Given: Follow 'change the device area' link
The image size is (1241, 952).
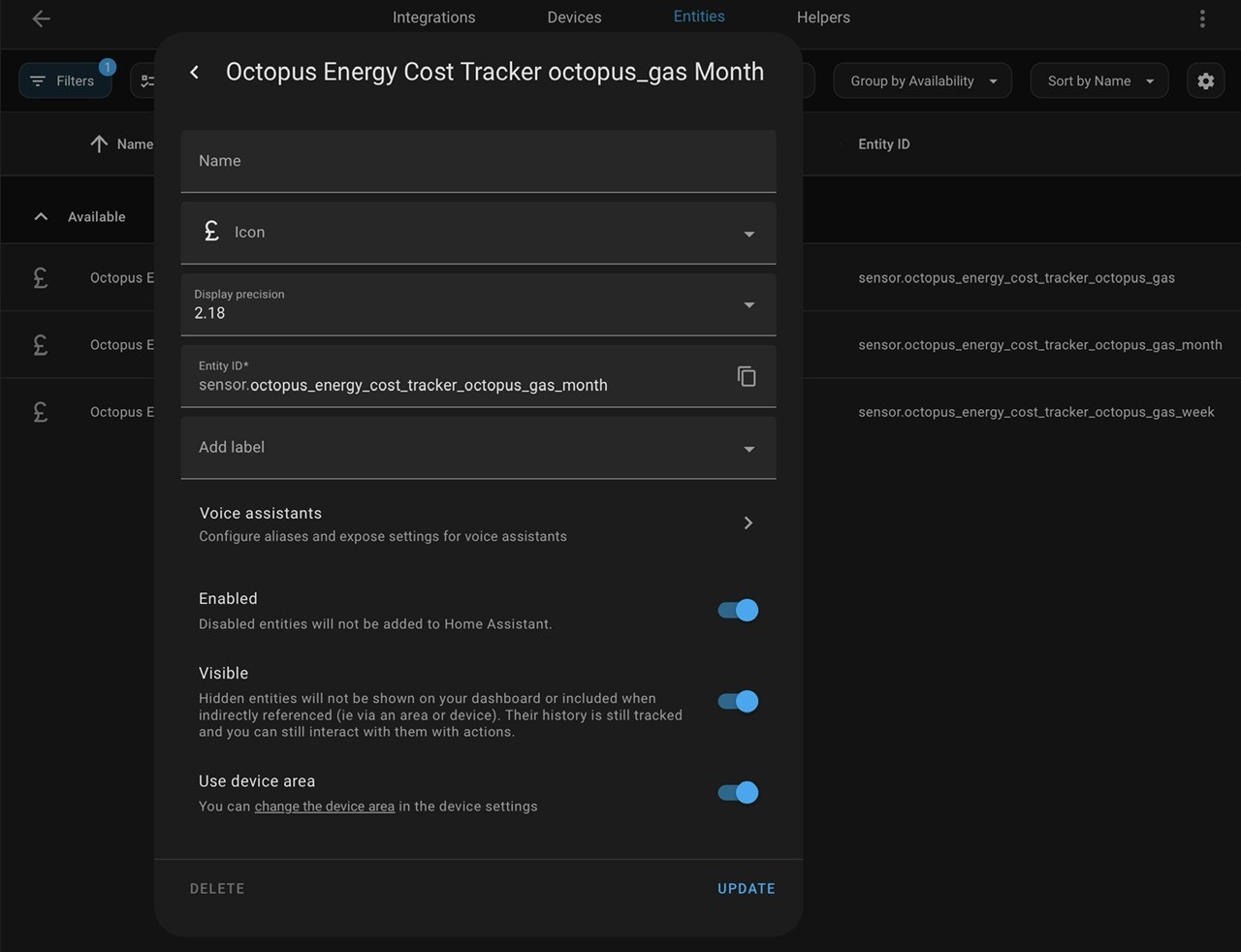Looking at the screenshot, I should click(325, 807).
